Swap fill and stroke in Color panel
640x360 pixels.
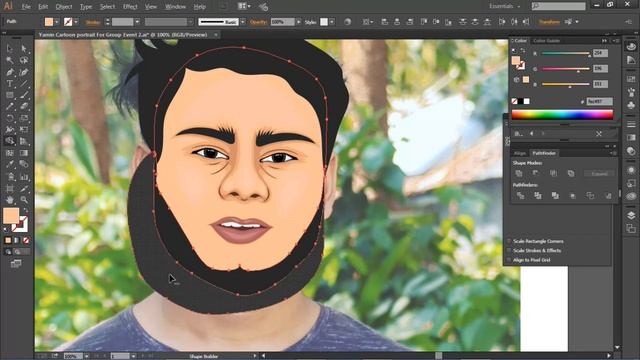(x=522, y=51)
